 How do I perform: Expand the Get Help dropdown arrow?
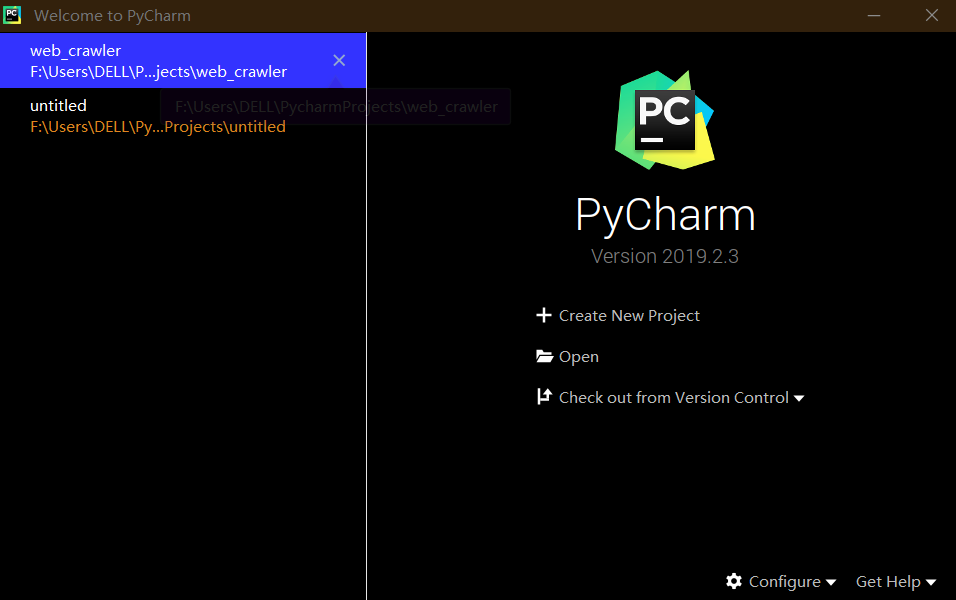tap(930, 583)
